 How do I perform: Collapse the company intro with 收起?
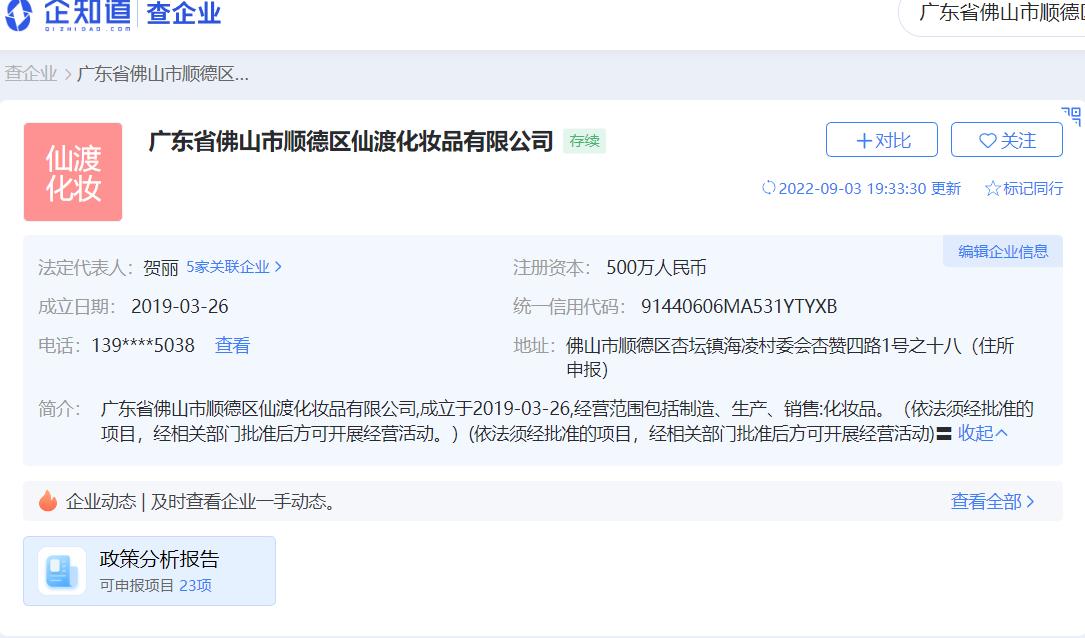pos(983,433)
